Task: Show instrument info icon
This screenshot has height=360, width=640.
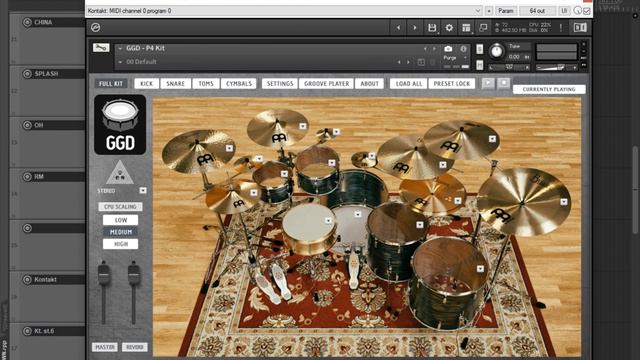Action: 463,49
